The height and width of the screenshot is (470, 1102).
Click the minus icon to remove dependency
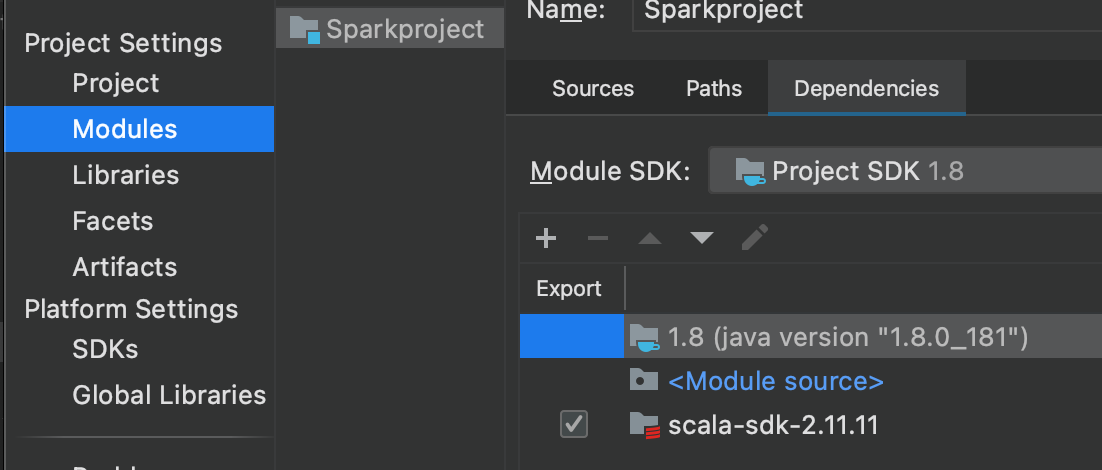click(x=598, y=238)
